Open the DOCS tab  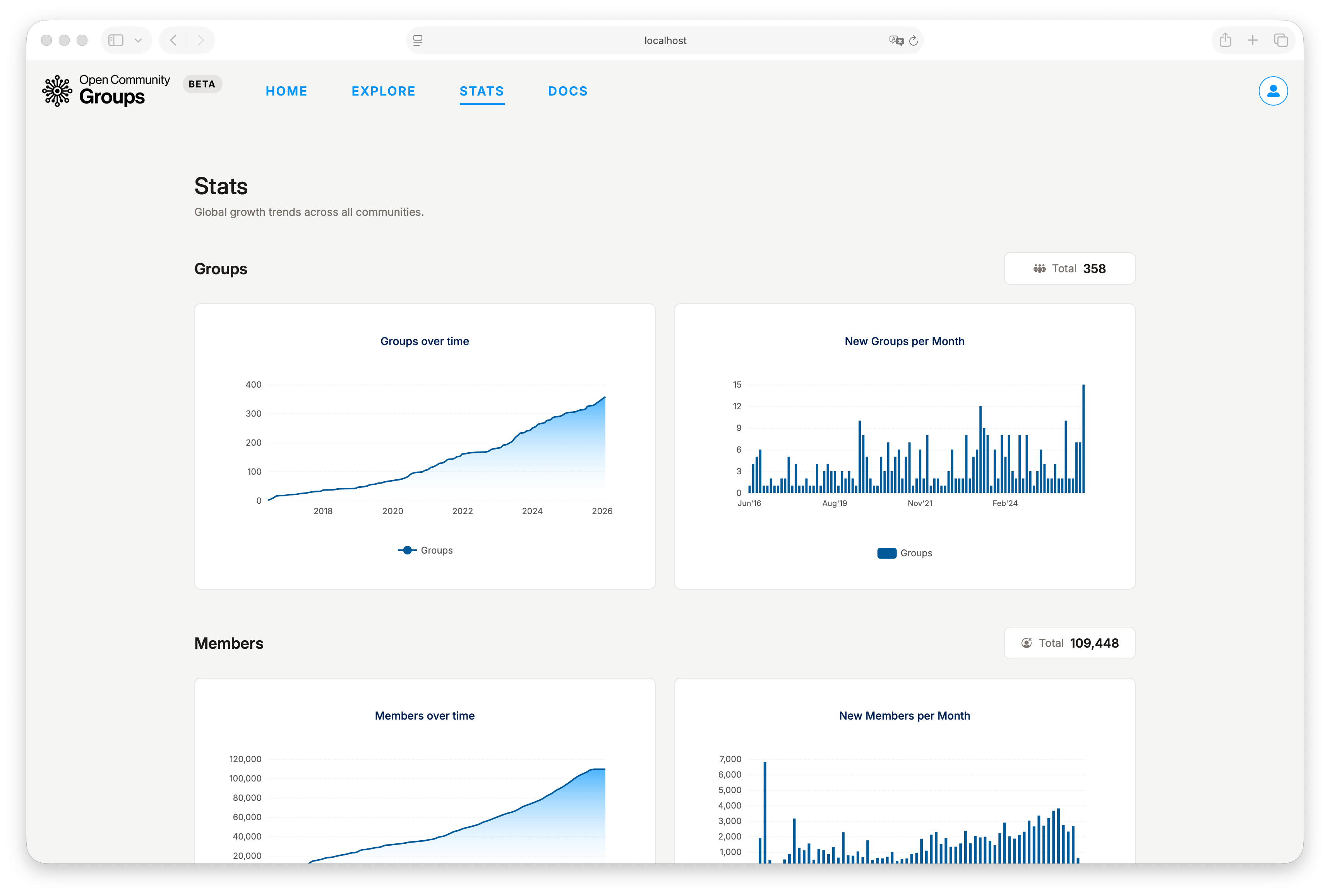pos(567,91)
